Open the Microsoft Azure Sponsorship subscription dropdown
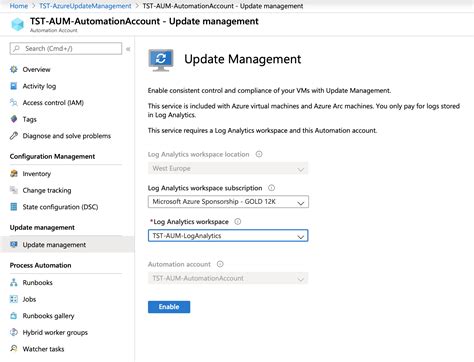Viewport: 474px width, 362px height. pyautogui.click(x=228, y=202)
